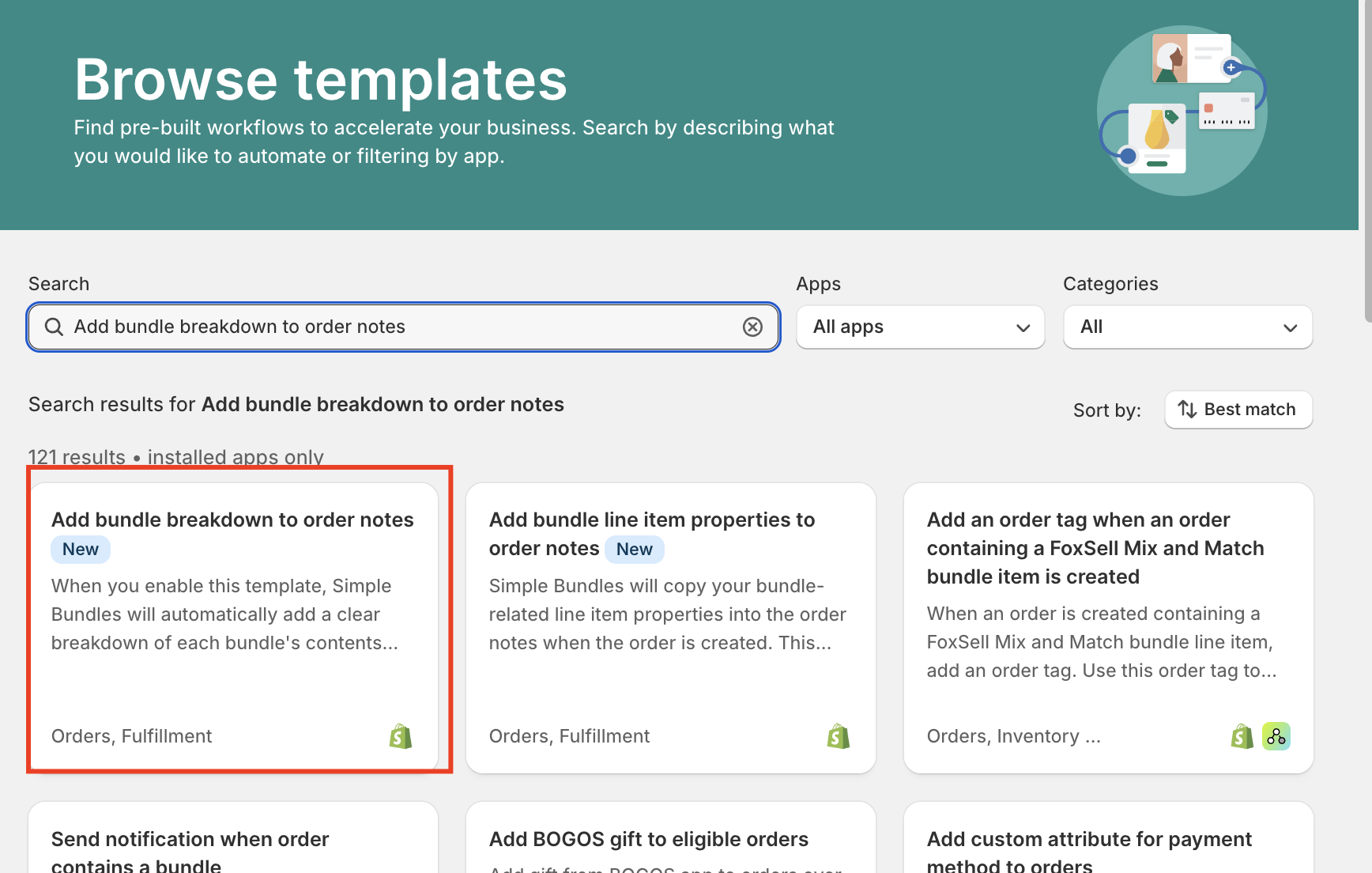Image resolution: width=1372 pixels, height=873 pixels.
Task: Open Add bundle line item properties template
Action: [671, 628]
